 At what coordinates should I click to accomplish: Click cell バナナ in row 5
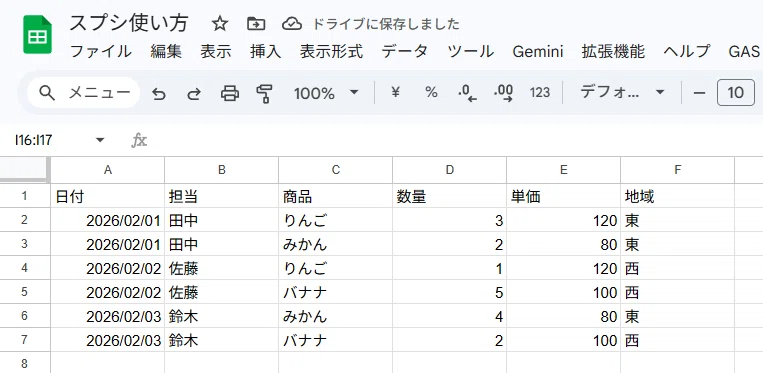pyautogui.click(x=335, y=292)
